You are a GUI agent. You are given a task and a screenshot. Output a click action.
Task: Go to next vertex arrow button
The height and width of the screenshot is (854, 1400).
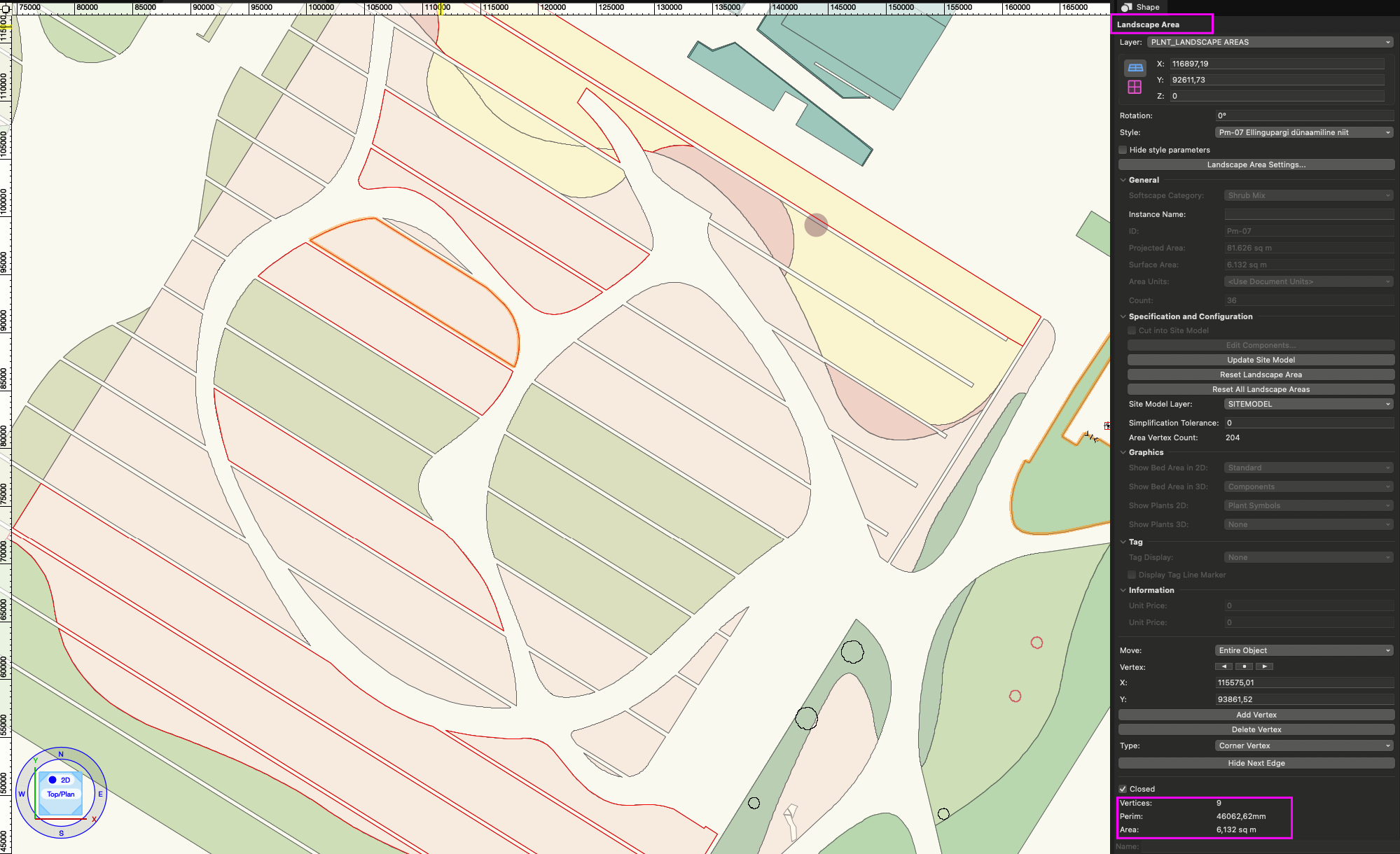(x=1264, y=666)
